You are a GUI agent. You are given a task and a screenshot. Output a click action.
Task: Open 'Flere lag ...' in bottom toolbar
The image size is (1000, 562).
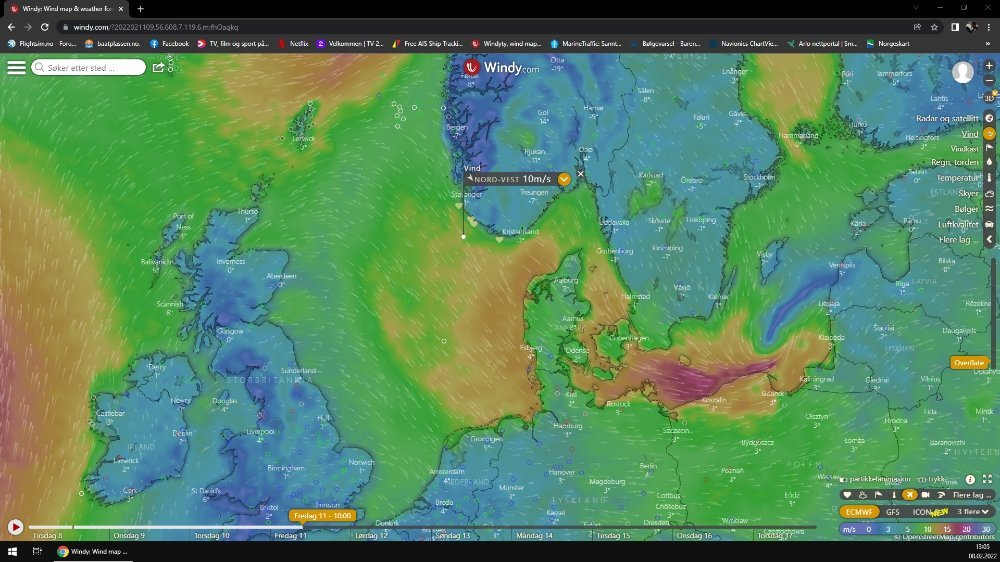coord(972,495)
